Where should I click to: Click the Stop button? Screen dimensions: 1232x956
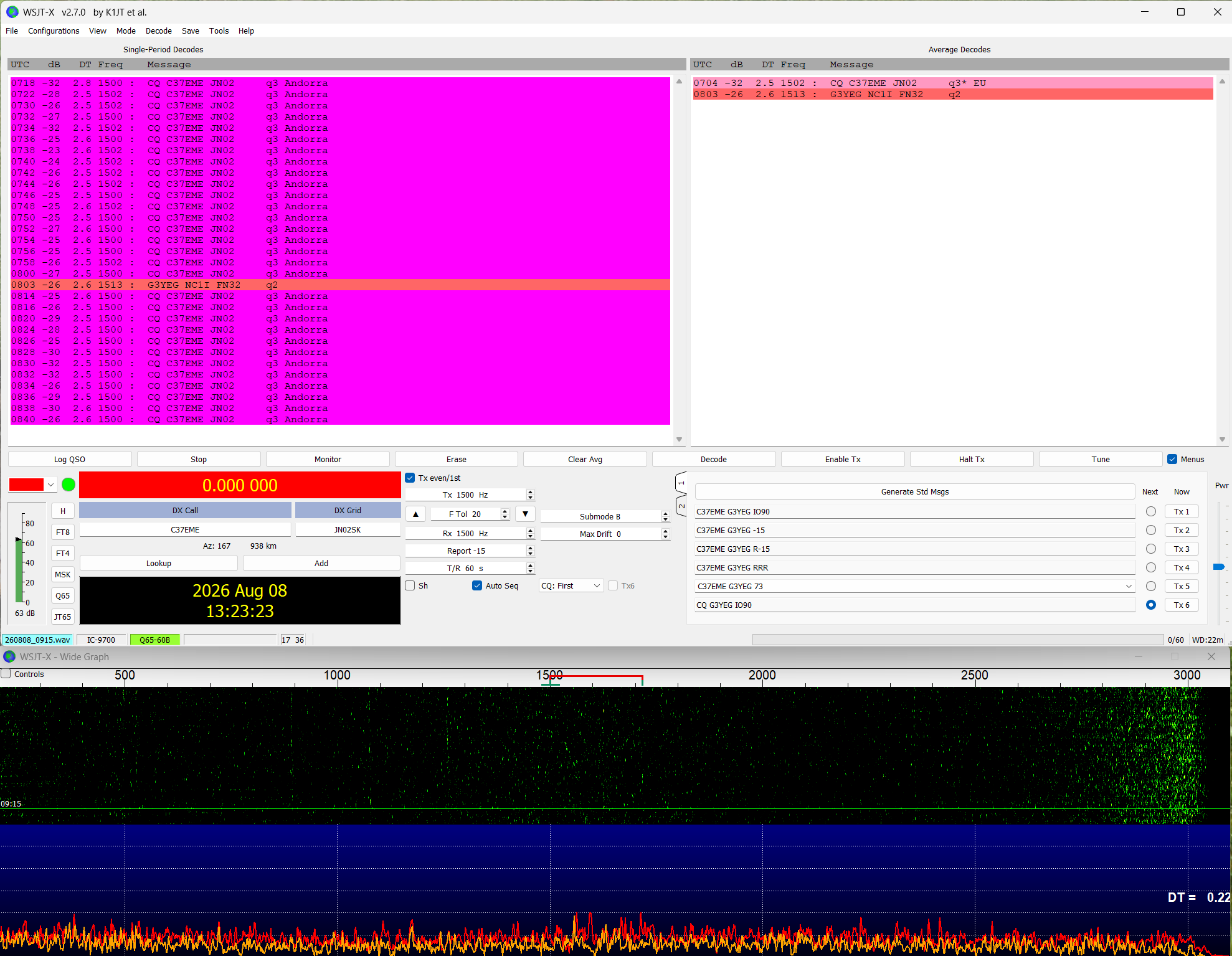199,460
